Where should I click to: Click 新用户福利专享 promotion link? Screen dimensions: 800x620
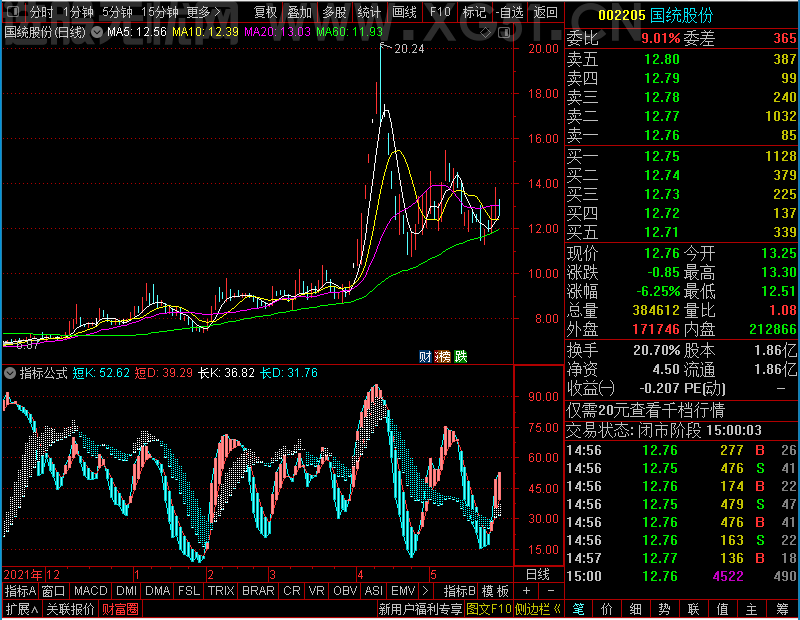pyautogui.click(x=420, y=609)
